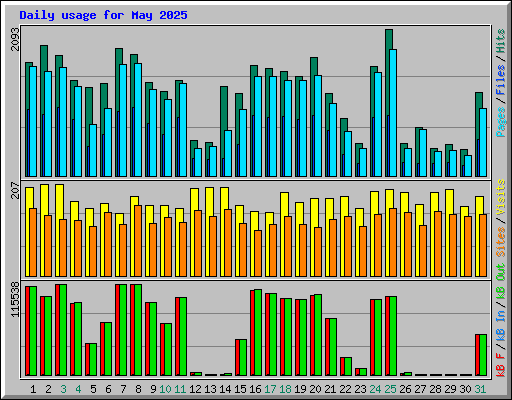Click the green kB Out bar for day 1
The width and height of the screenshot is (512, 400).
pyautogui.click(x=33, y=331)
